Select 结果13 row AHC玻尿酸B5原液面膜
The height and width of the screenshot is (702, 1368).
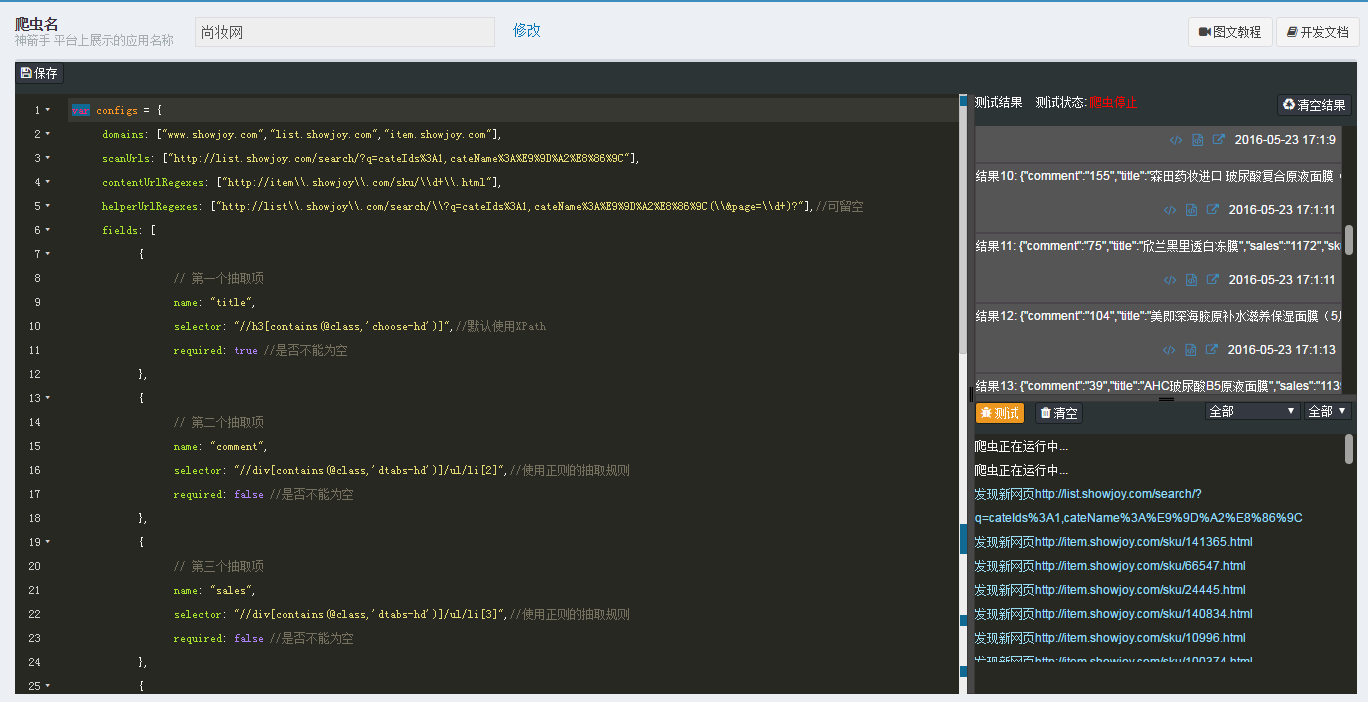click(x=1158, y=386)
